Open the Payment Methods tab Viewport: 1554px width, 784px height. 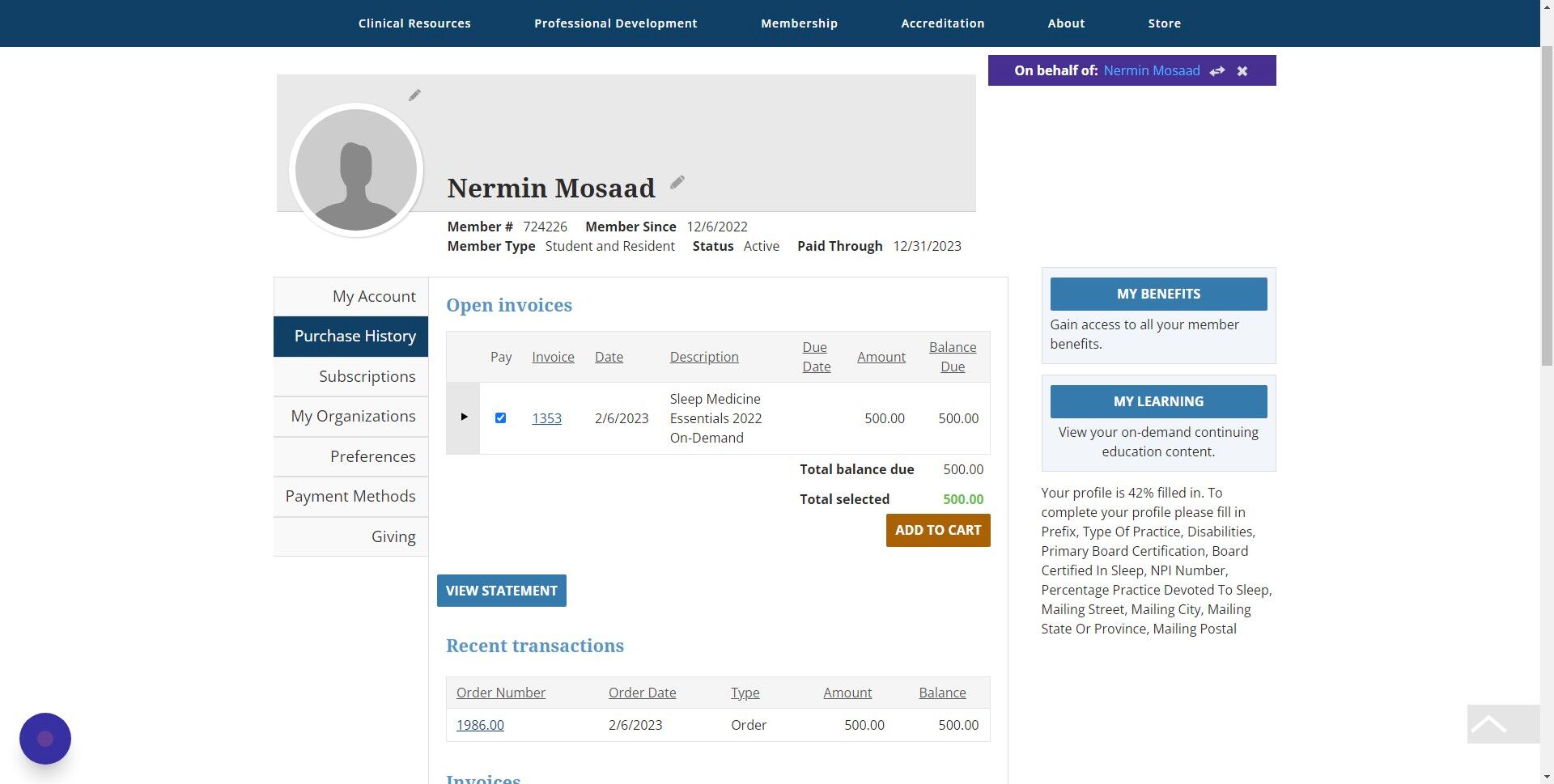coord(351,496)
